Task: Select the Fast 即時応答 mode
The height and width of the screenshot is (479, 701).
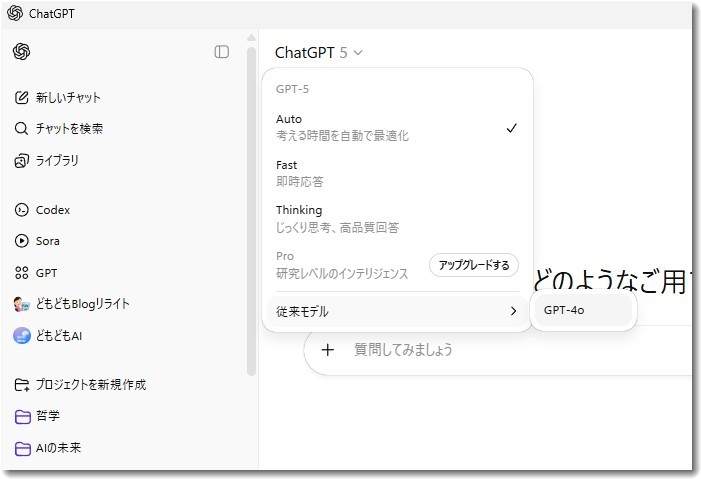Action: (397, 174)
